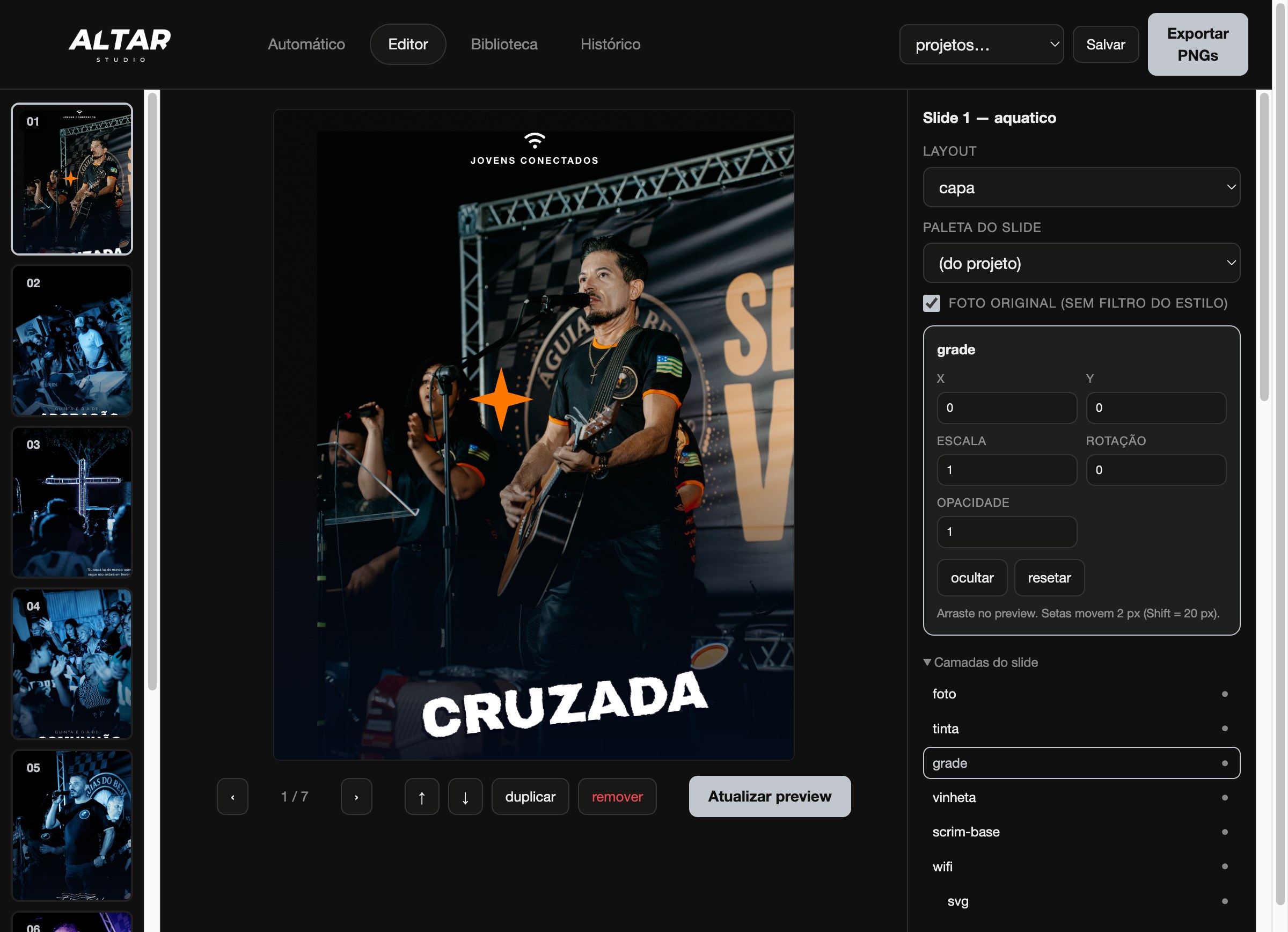Toggle visibility dot for grade layer

[1224, 763]
